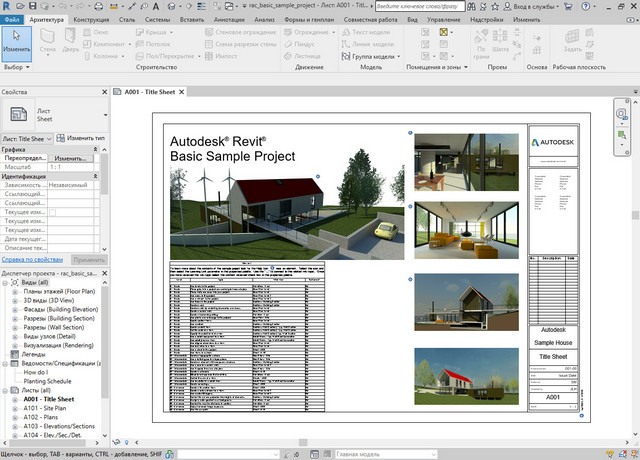Switch to the Вид ribbon tab
This screenshot has width=640, height=460.
412,19
